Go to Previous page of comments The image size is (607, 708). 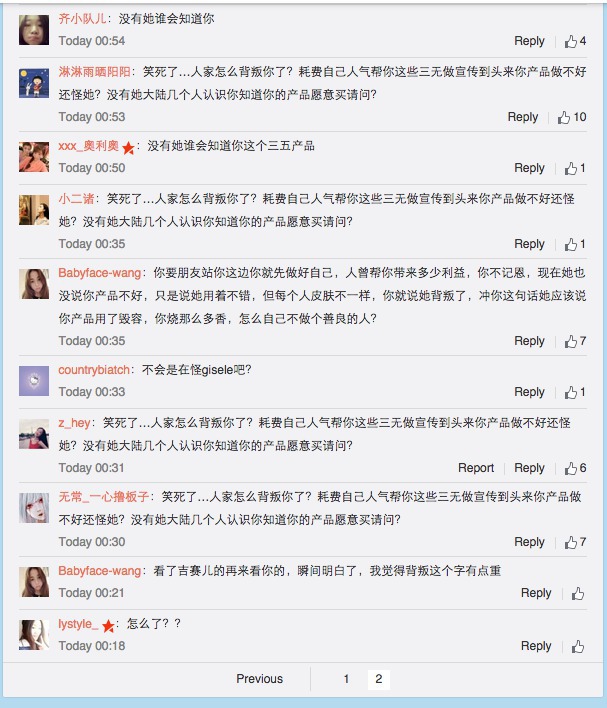pyautogui.click(x=260, y=679)
